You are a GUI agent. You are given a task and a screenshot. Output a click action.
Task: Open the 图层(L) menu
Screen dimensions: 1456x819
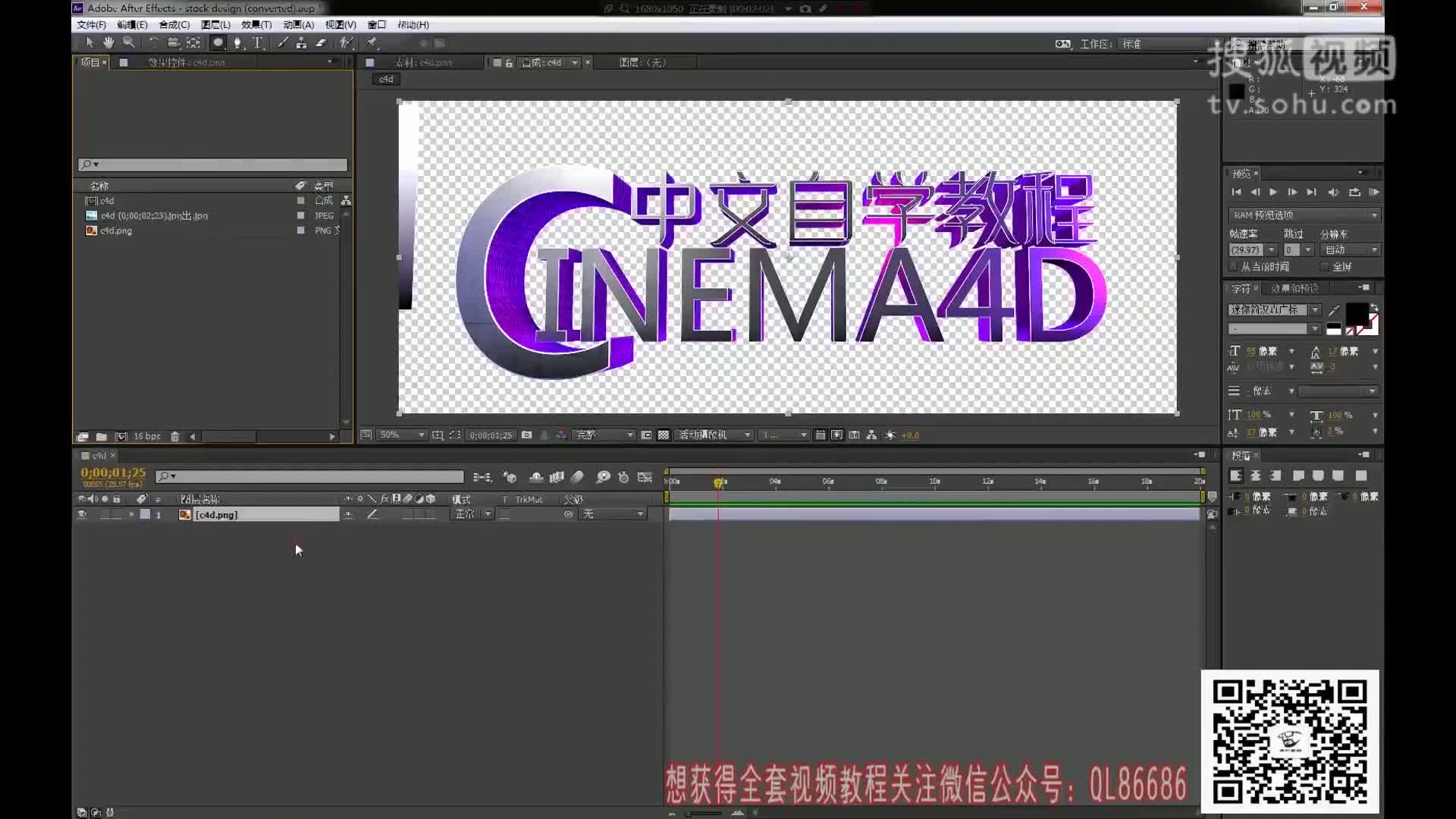coord(215,25)
